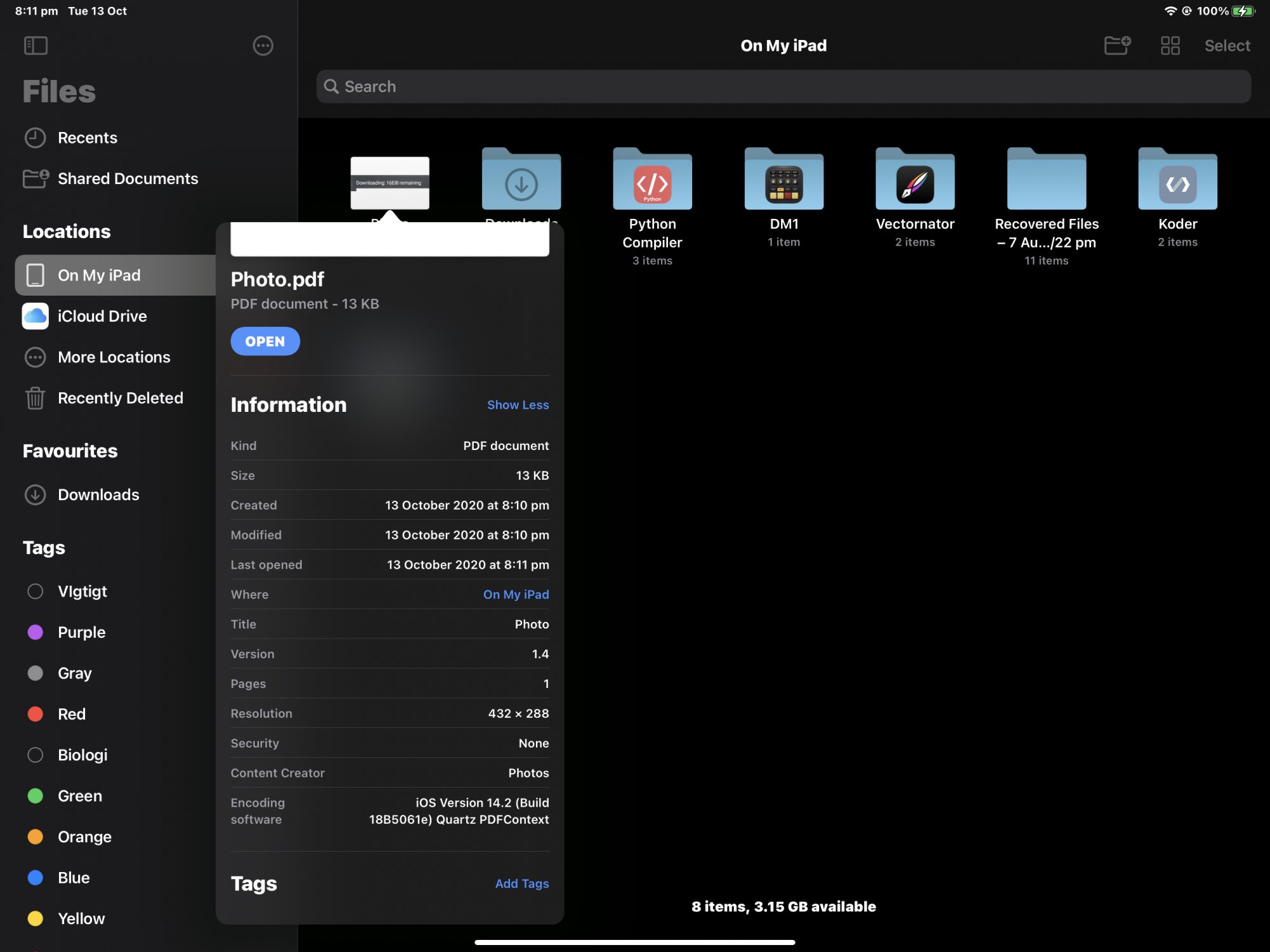Open Recents in the sidebar

click(x=88, y=138)
